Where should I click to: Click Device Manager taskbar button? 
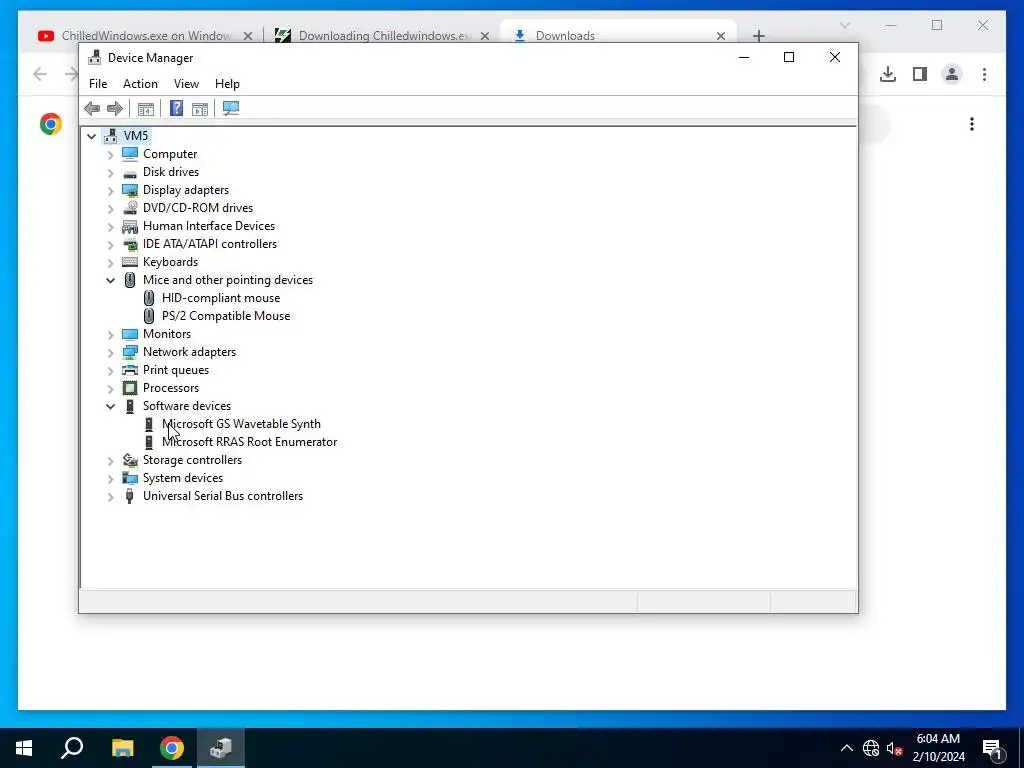tap(221, 748)
